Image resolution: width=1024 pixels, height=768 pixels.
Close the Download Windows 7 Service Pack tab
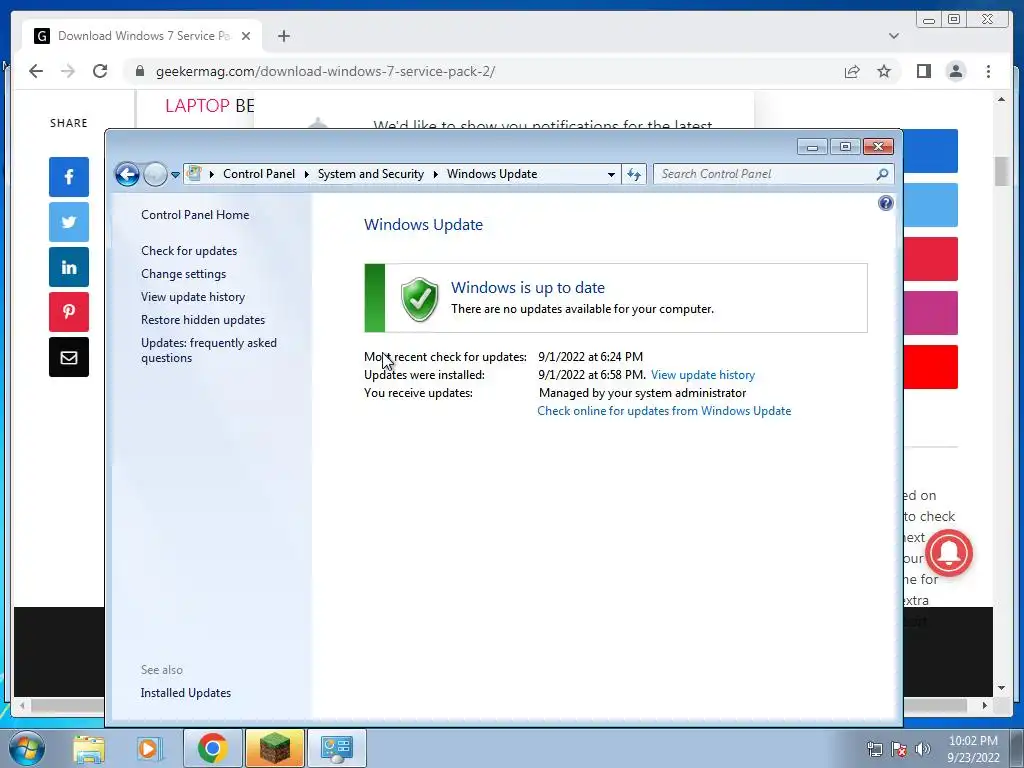pos(246,36)
